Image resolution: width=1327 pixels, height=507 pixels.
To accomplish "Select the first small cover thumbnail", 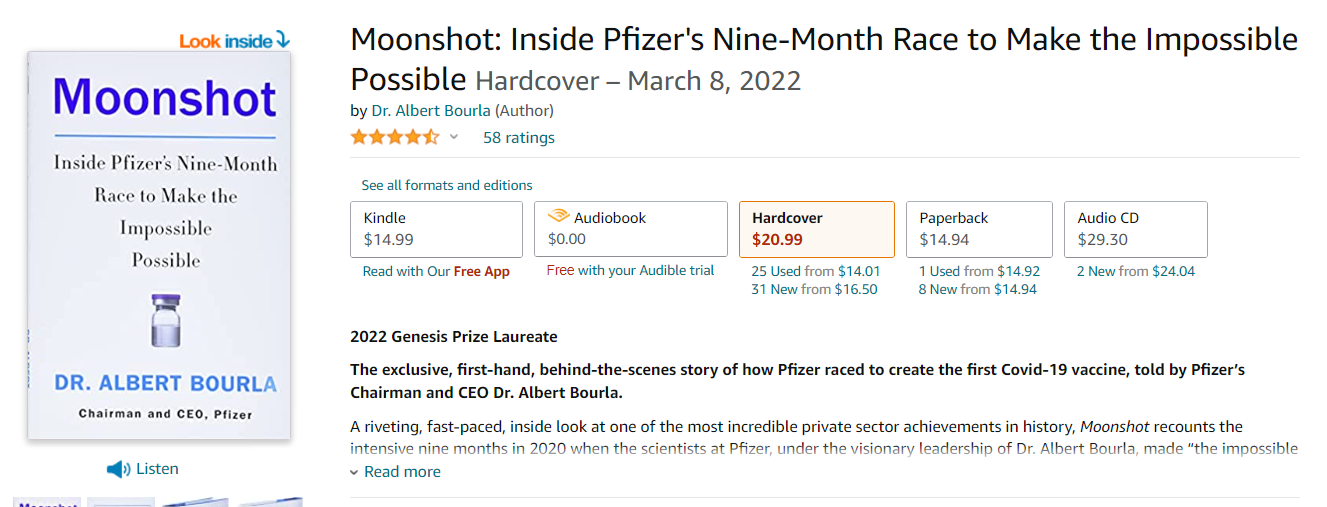I will (47, 502).
